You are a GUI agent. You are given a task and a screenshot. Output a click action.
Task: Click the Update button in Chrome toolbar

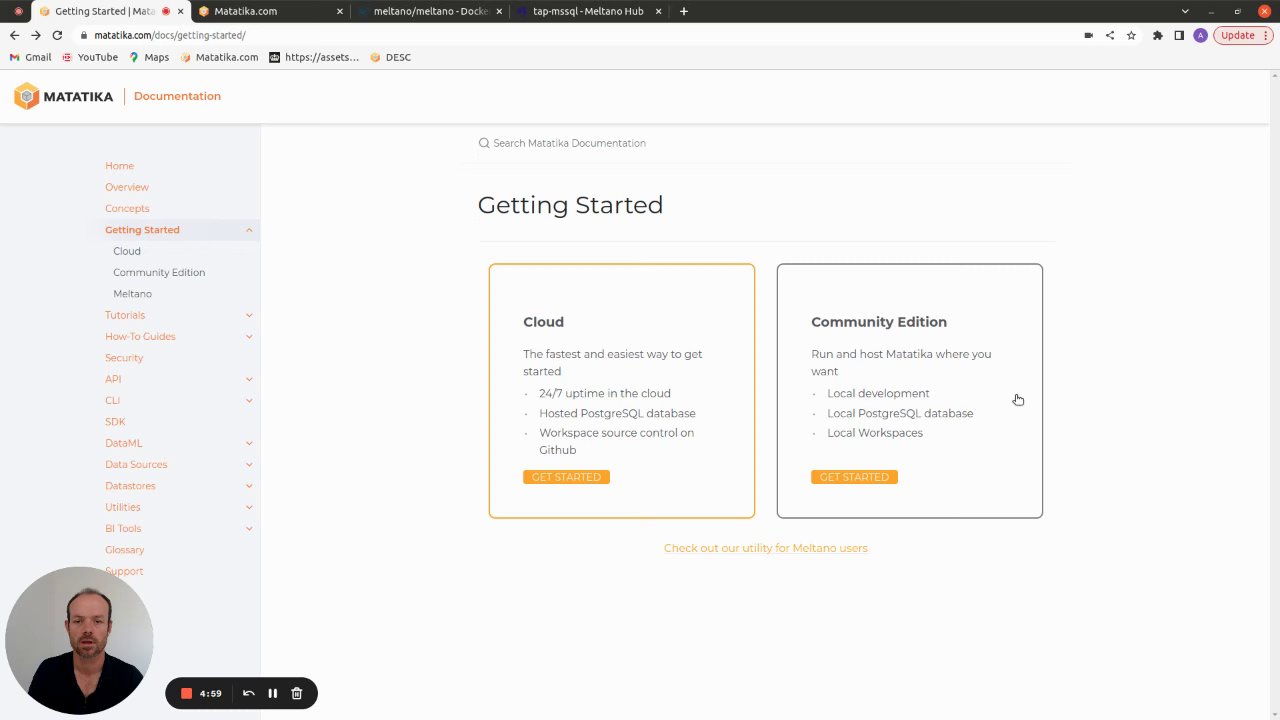(1238, 35)
